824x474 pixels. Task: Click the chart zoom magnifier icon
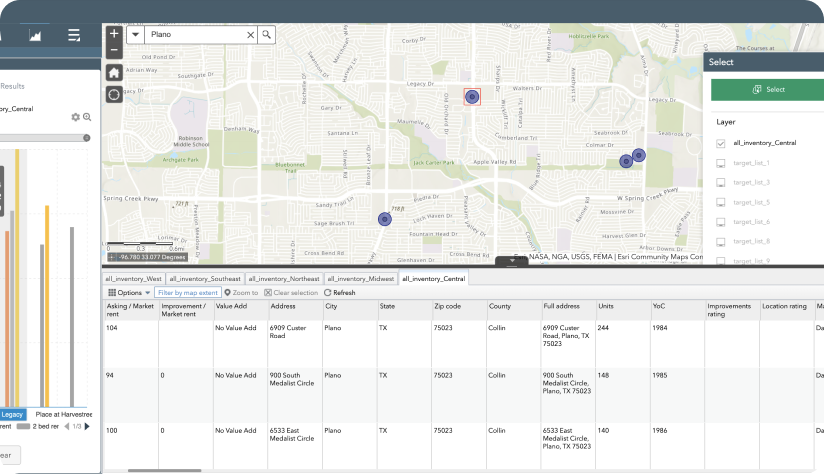pos(87,117)
